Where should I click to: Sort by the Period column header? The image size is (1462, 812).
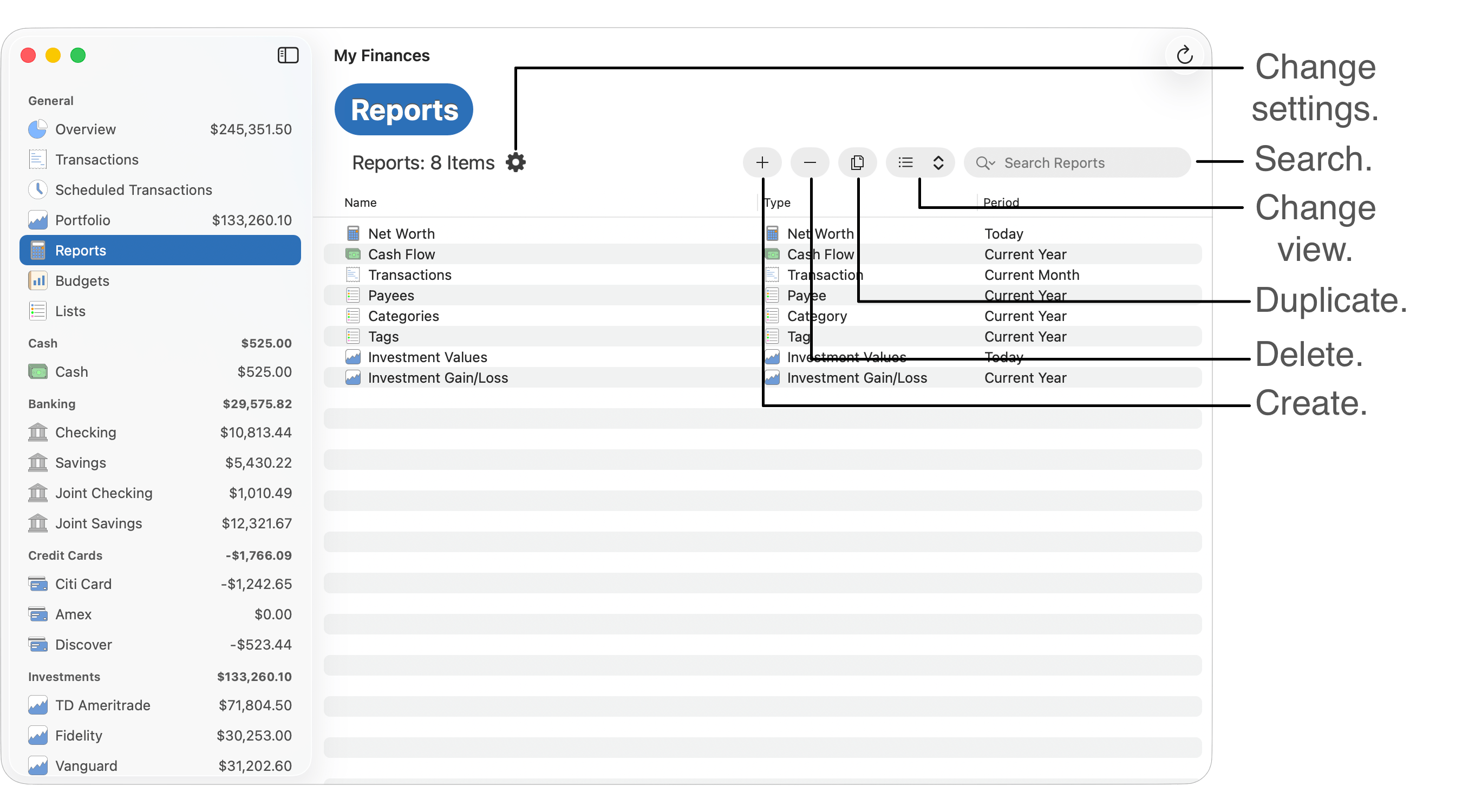[x=1001, y=202]
